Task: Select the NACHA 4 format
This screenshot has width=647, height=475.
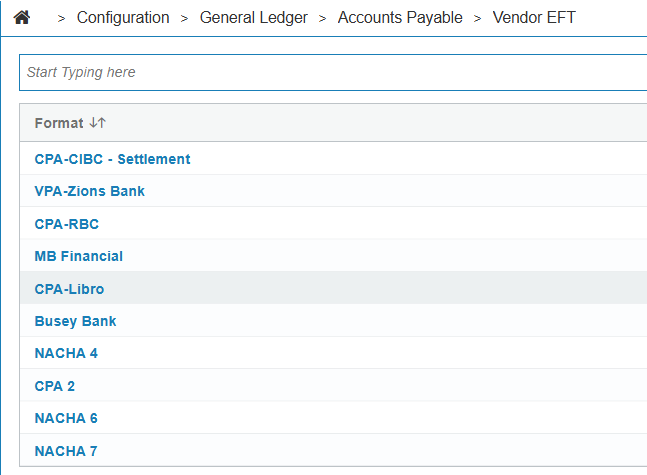Action: pos(66,353)
